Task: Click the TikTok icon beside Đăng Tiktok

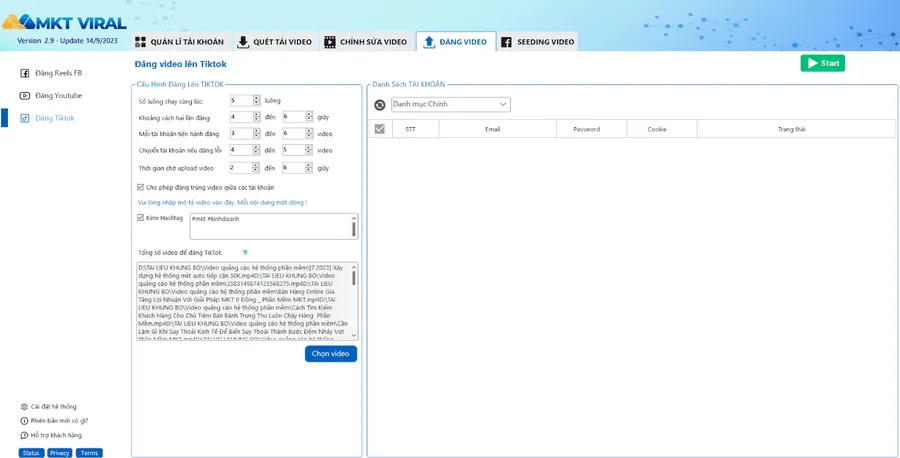Action: pyautogui.click(x=25, y=118)
